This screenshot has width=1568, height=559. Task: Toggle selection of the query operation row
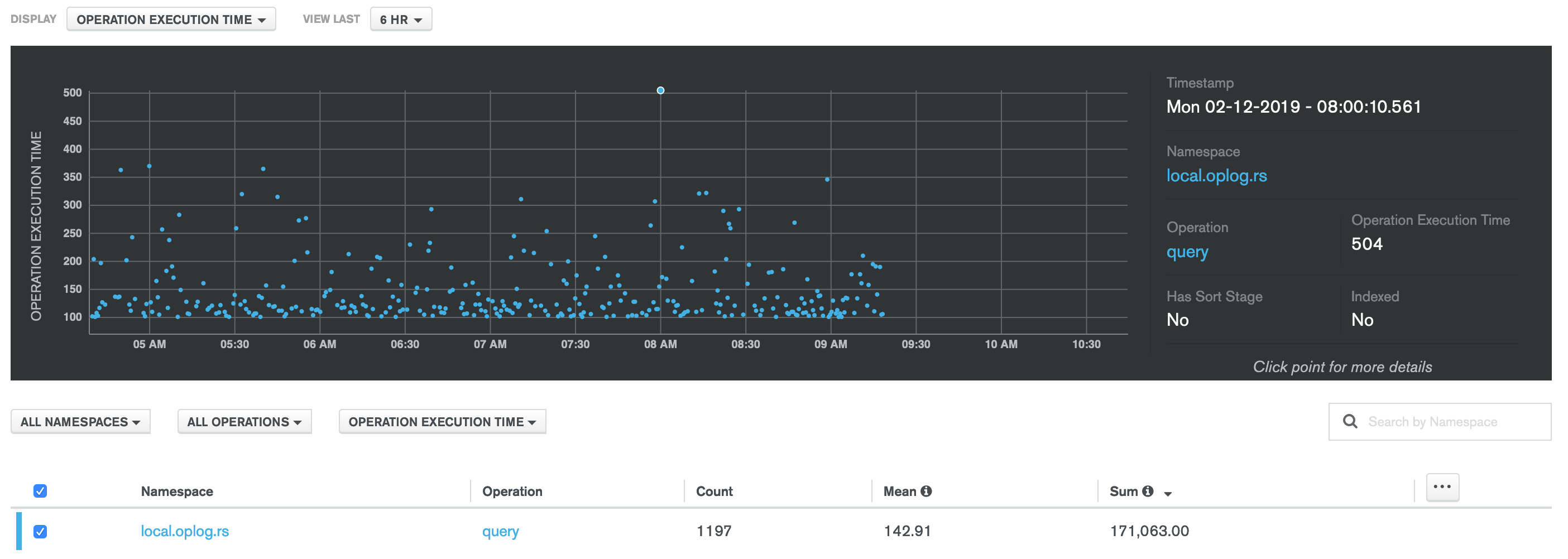[x=40, y=531]
